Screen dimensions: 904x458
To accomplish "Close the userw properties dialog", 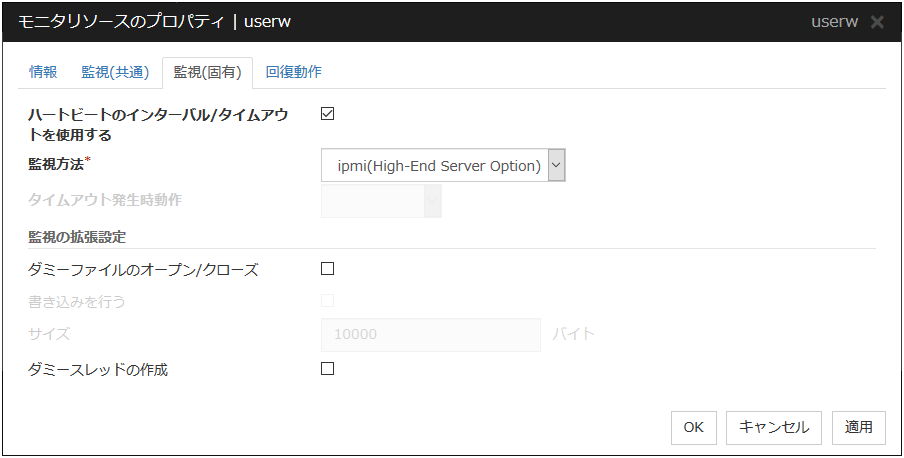I will click(x=877, y=22).
